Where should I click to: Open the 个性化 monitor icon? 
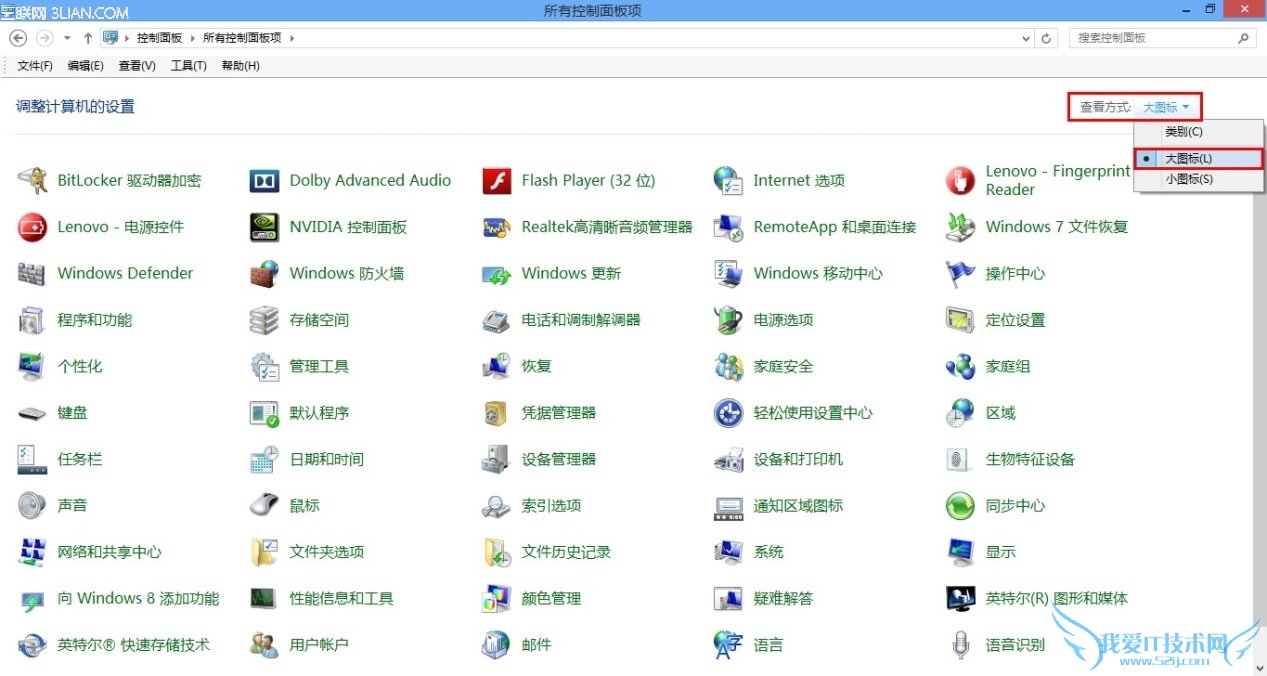(32, 366)
